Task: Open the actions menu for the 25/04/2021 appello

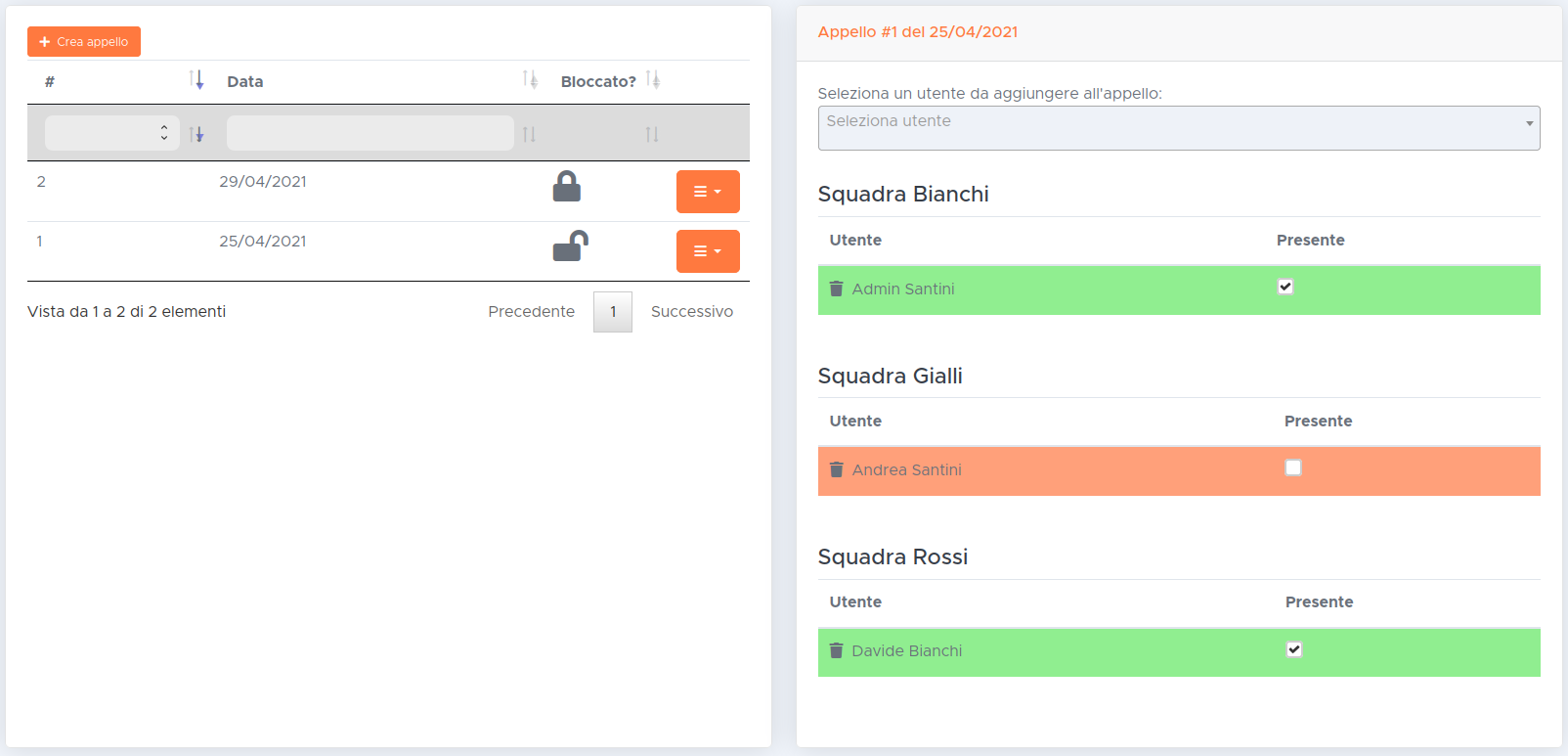Action: tap(708, 251)
